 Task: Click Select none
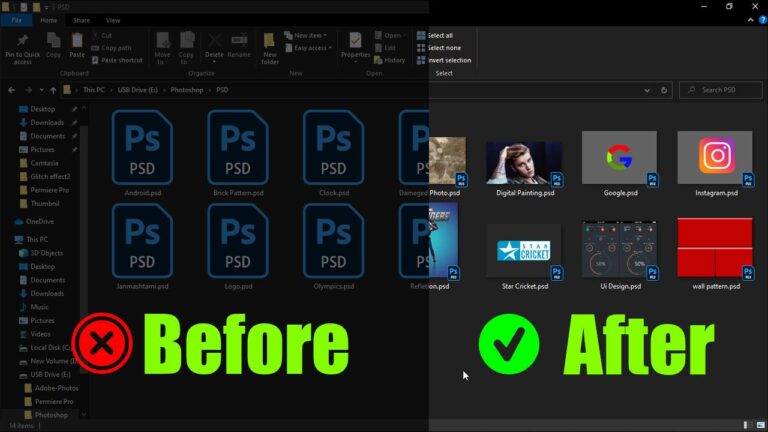click(x=439, y=48)
